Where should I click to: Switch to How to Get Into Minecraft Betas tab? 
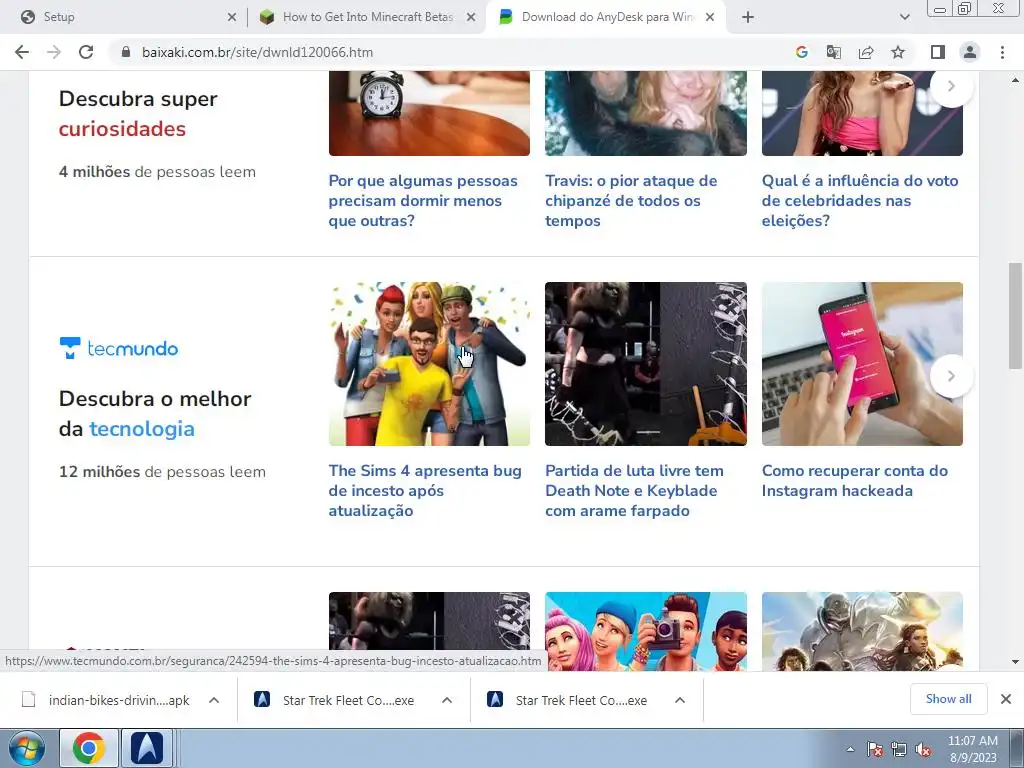coord(368,18)
